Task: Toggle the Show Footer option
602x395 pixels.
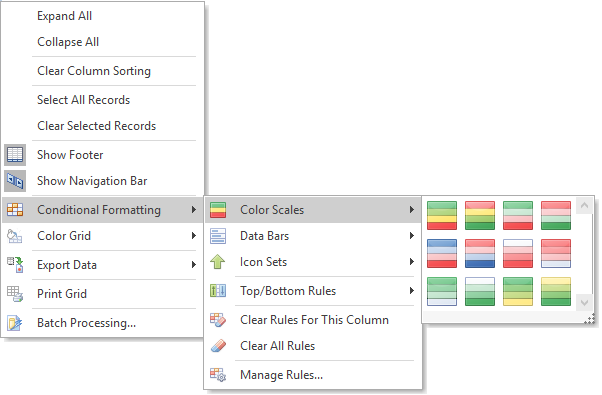Action: pos(103,155)
